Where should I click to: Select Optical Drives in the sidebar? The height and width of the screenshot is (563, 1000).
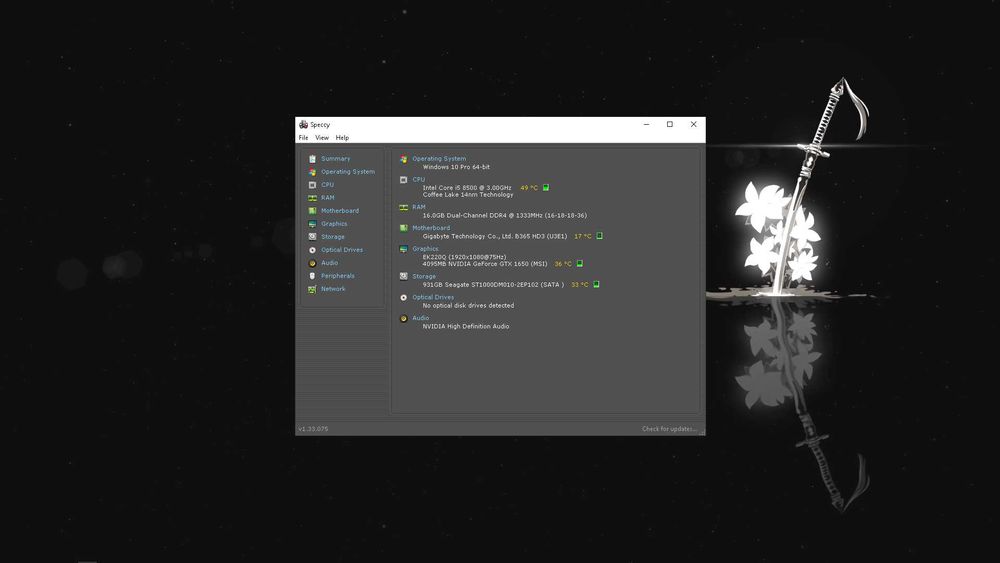[342, 250]
